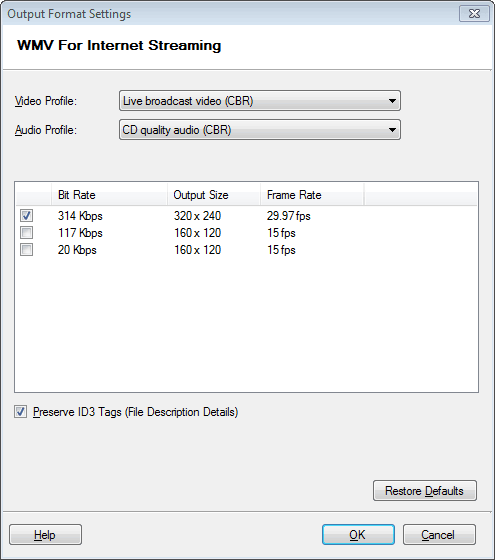Sort by Frame Rate column header
495x560 pixels.
312,195
